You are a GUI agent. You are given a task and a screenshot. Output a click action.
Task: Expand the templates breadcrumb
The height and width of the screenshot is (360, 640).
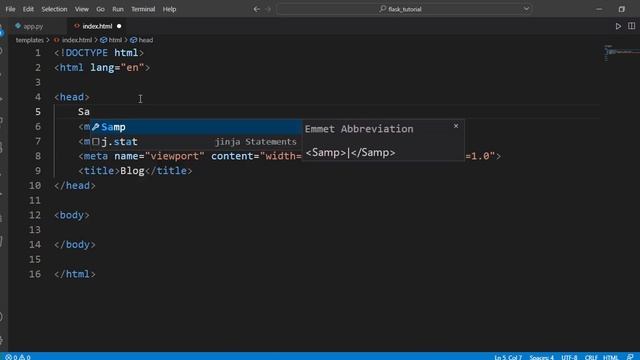29,40
